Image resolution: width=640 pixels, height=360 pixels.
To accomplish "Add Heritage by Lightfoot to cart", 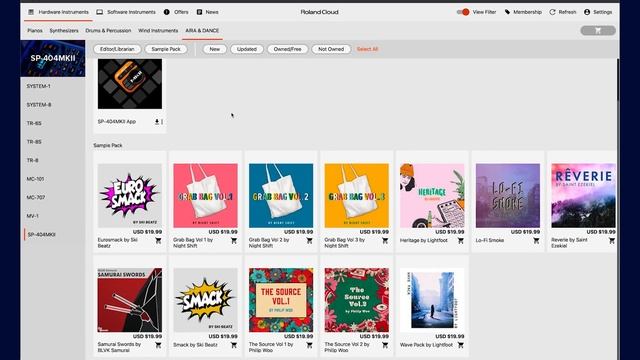I will pyautogui.click(x=460, y=241).
